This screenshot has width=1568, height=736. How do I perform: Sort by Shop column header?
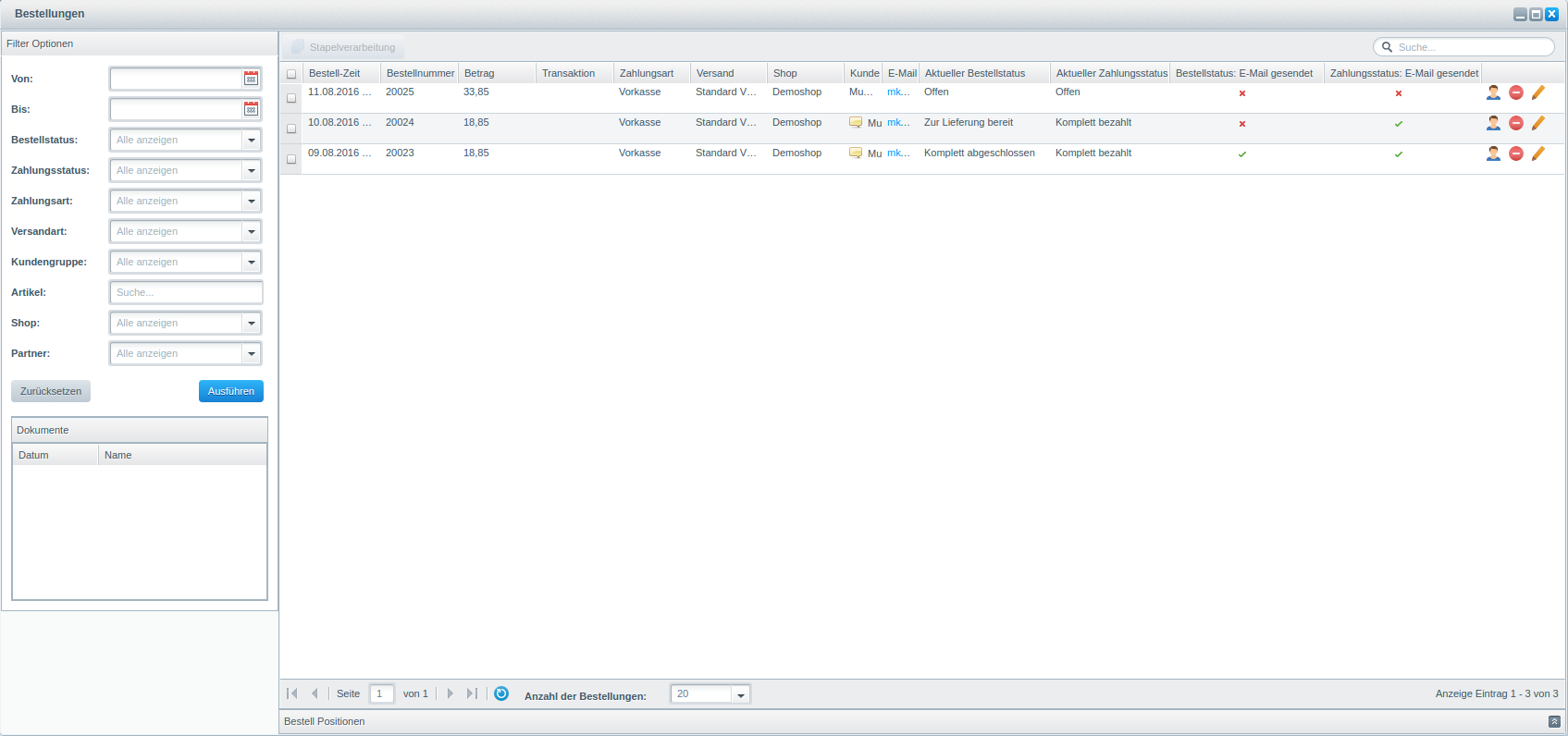click(x=806, y=73)
